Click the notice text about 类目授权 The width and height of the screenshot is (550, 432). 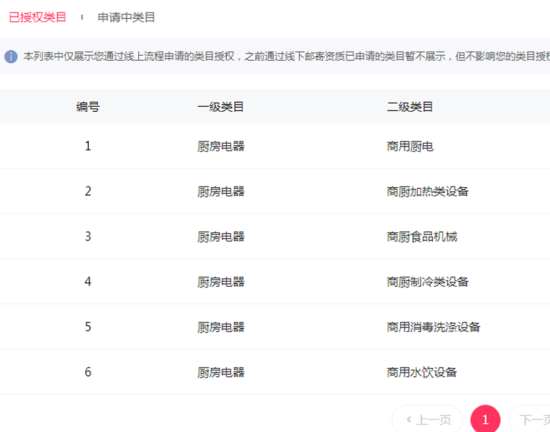tap(286, 56)
